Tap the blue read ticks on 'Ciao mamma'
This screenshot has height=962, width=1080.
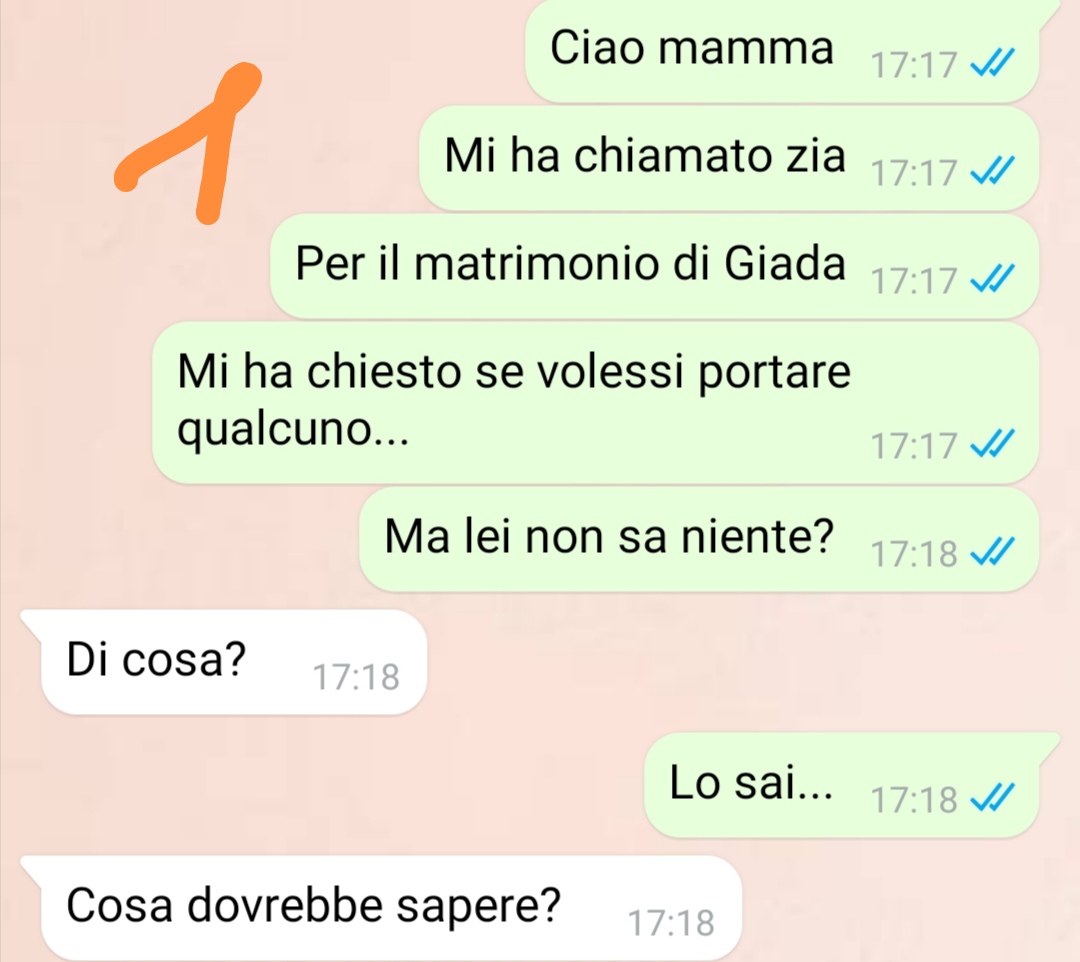pos(992,63)
